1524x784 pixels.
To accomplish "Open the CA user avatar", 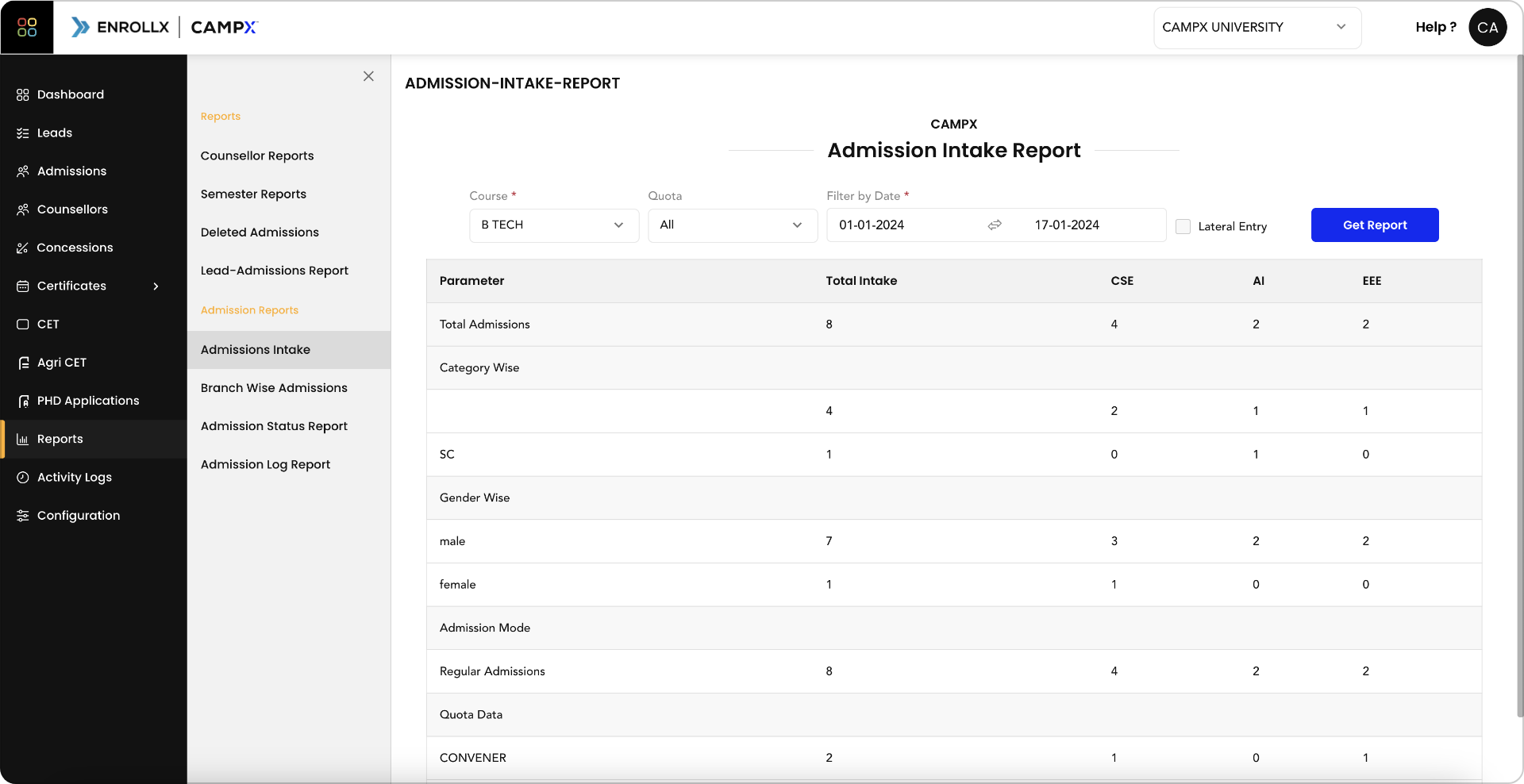I will coord(1487,27).
